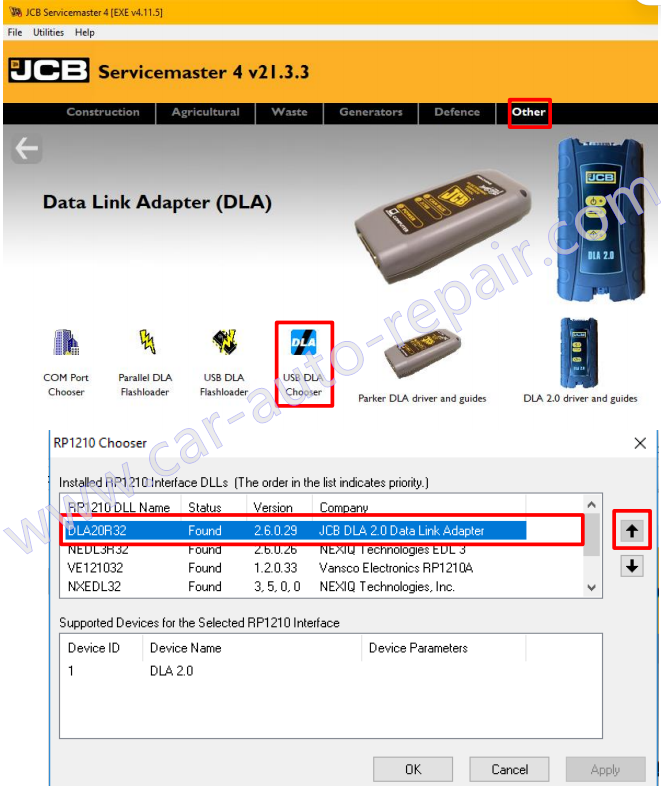661x786 pixels.
Task: Switch to the Construction tab
Action: pyautogui.click(x=103, y=112)
